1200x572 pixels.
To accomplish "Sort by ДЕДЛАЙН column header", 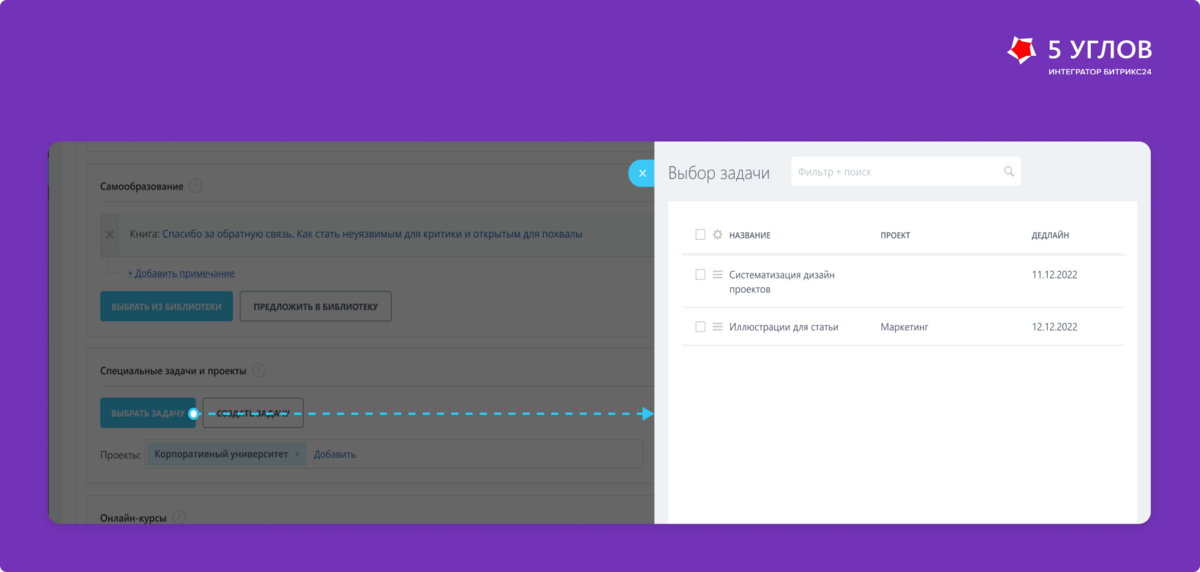I will point(1050,236).
